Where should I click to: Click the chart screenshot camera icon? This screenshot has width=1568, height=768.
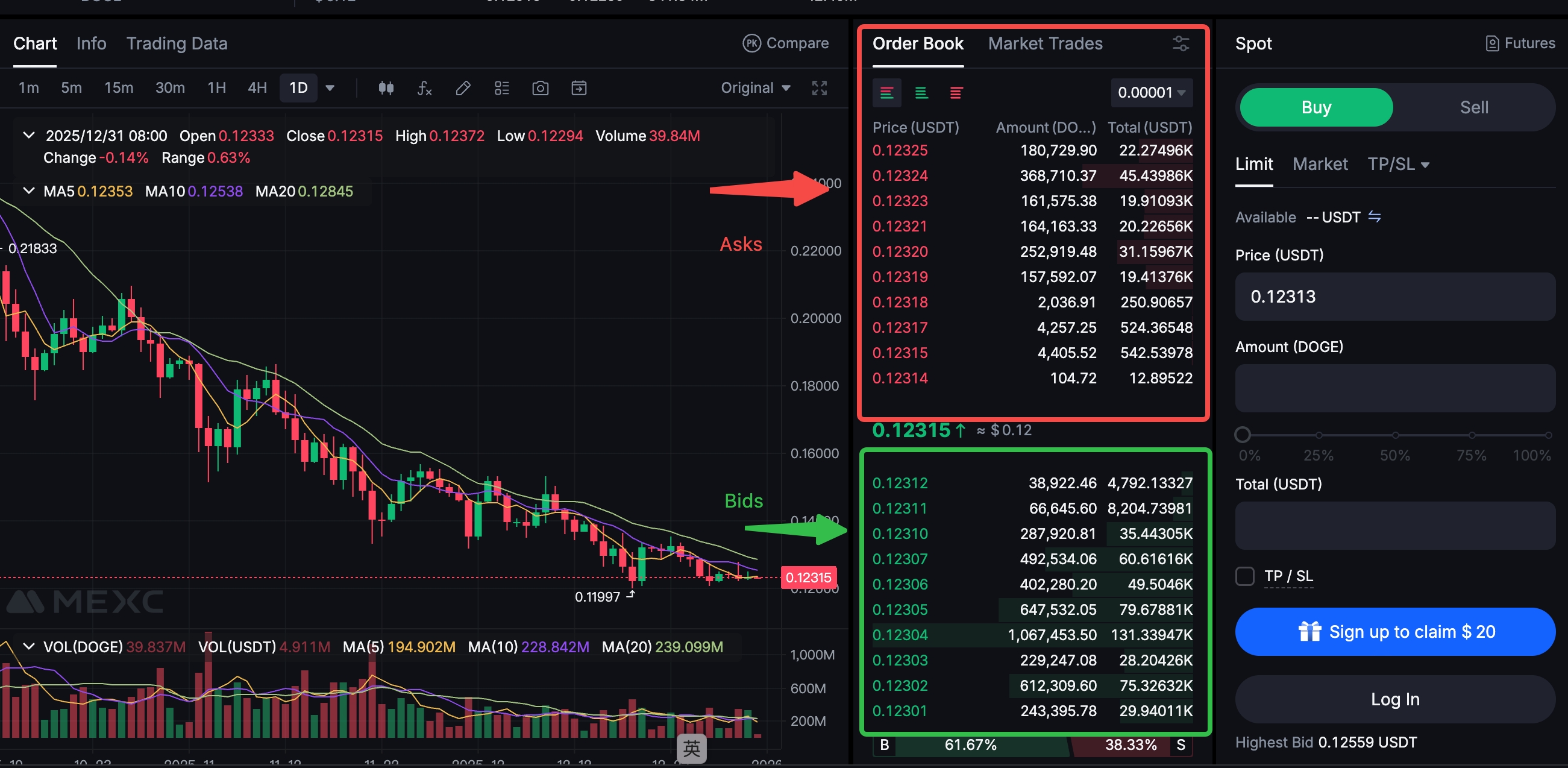click(x=540, y=88)
